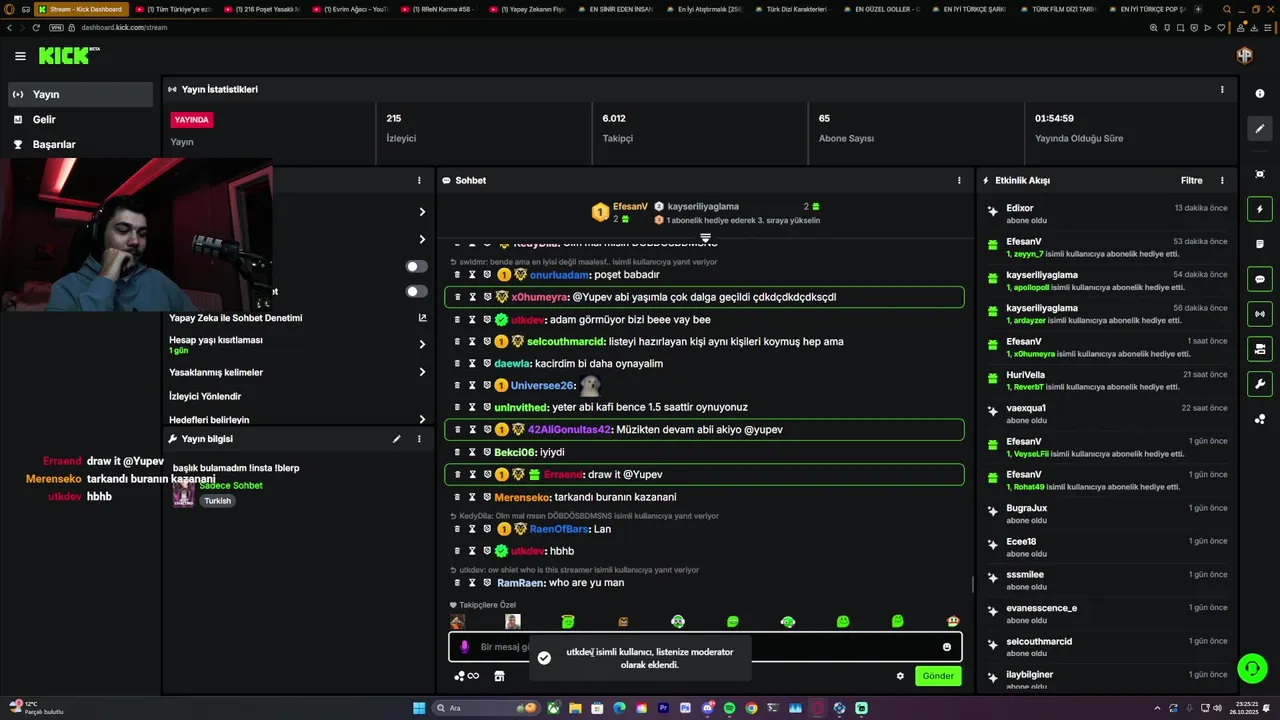Viewport: 1280px width, 720px height.
Task: Click the green headset support button
Action: [x=1251, y=667]
